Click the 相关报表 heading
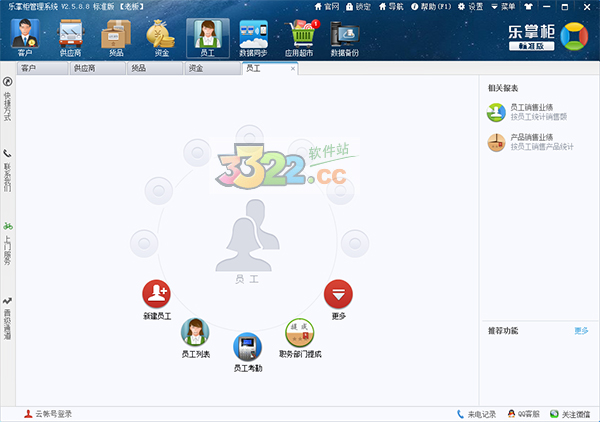The height and width of the screenshot is (422, 600). (x=503, y=88)
